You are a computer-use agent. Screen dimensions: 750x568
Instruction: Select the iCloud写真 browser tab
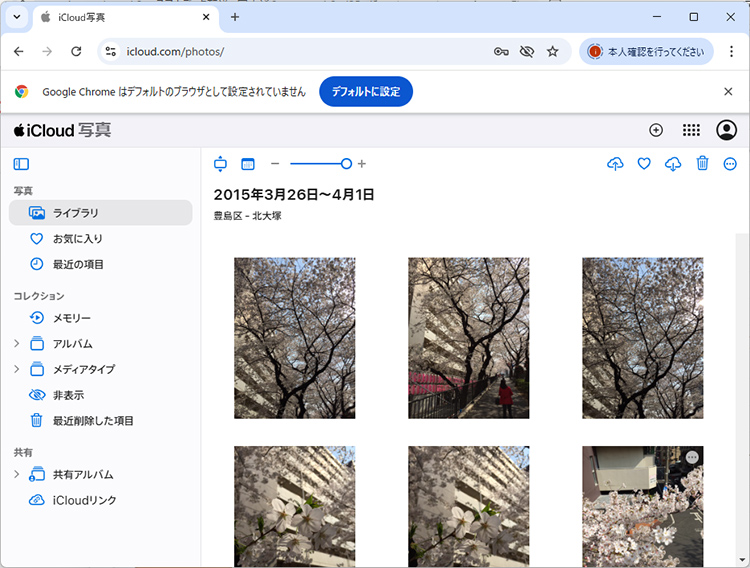point(126,18)
